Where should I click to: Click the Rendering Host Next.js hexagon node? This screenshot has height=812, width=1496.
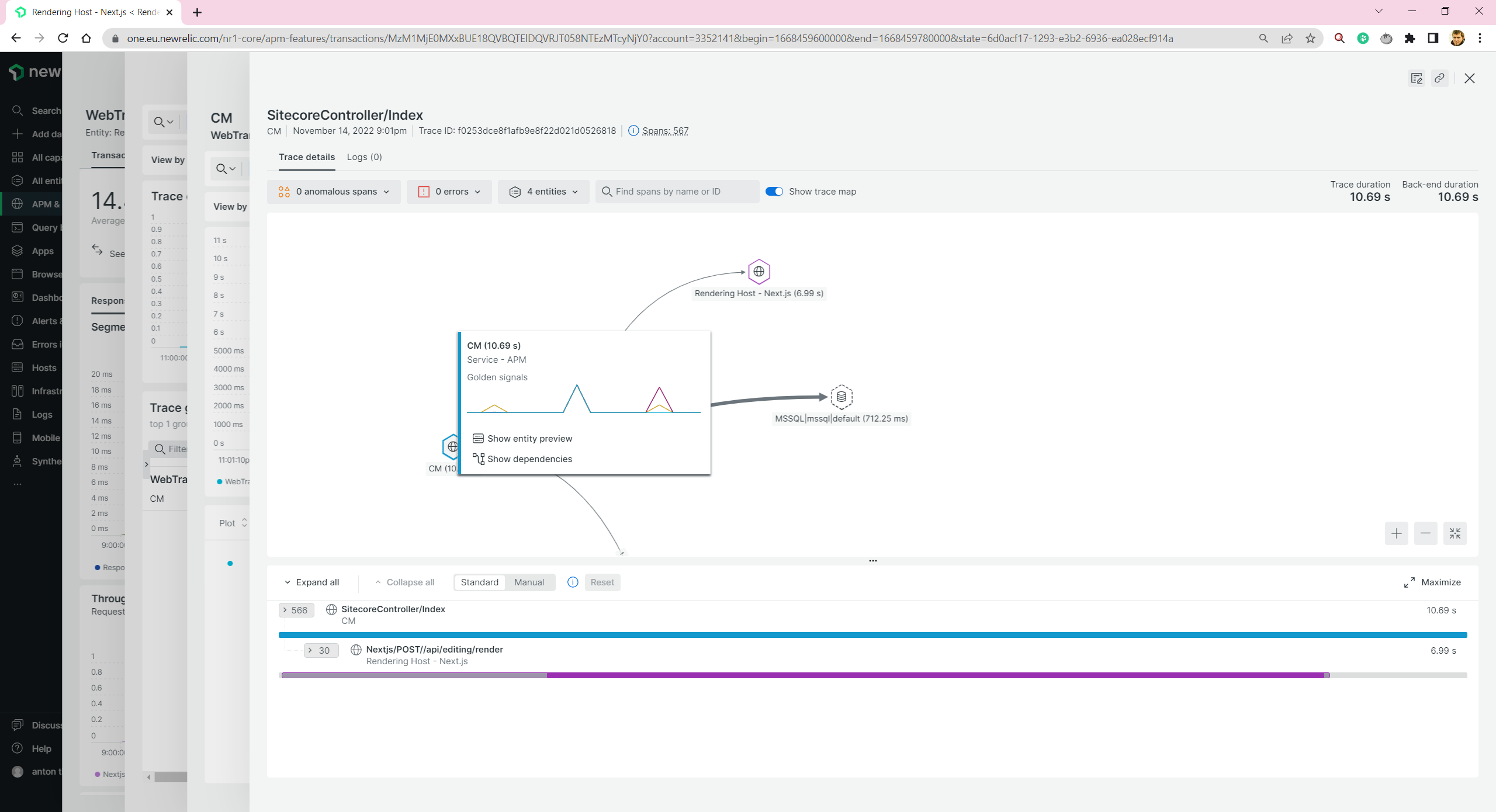coord(759,272)
